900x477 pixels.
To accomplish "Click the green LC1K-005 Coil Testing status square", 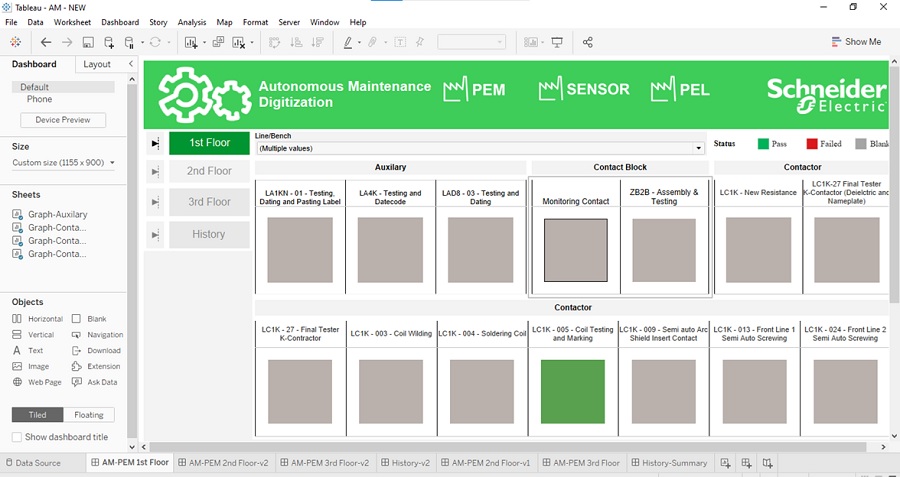I will [573, 391].
